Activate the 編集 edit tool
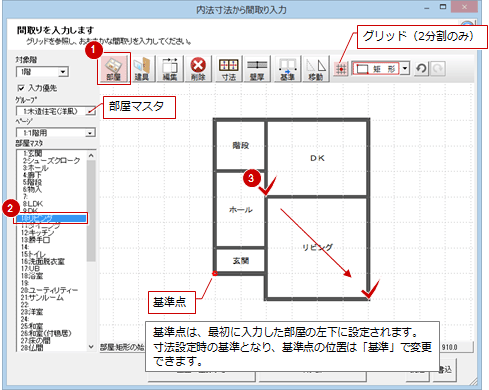Screen dimensions: 489x390 170,69
